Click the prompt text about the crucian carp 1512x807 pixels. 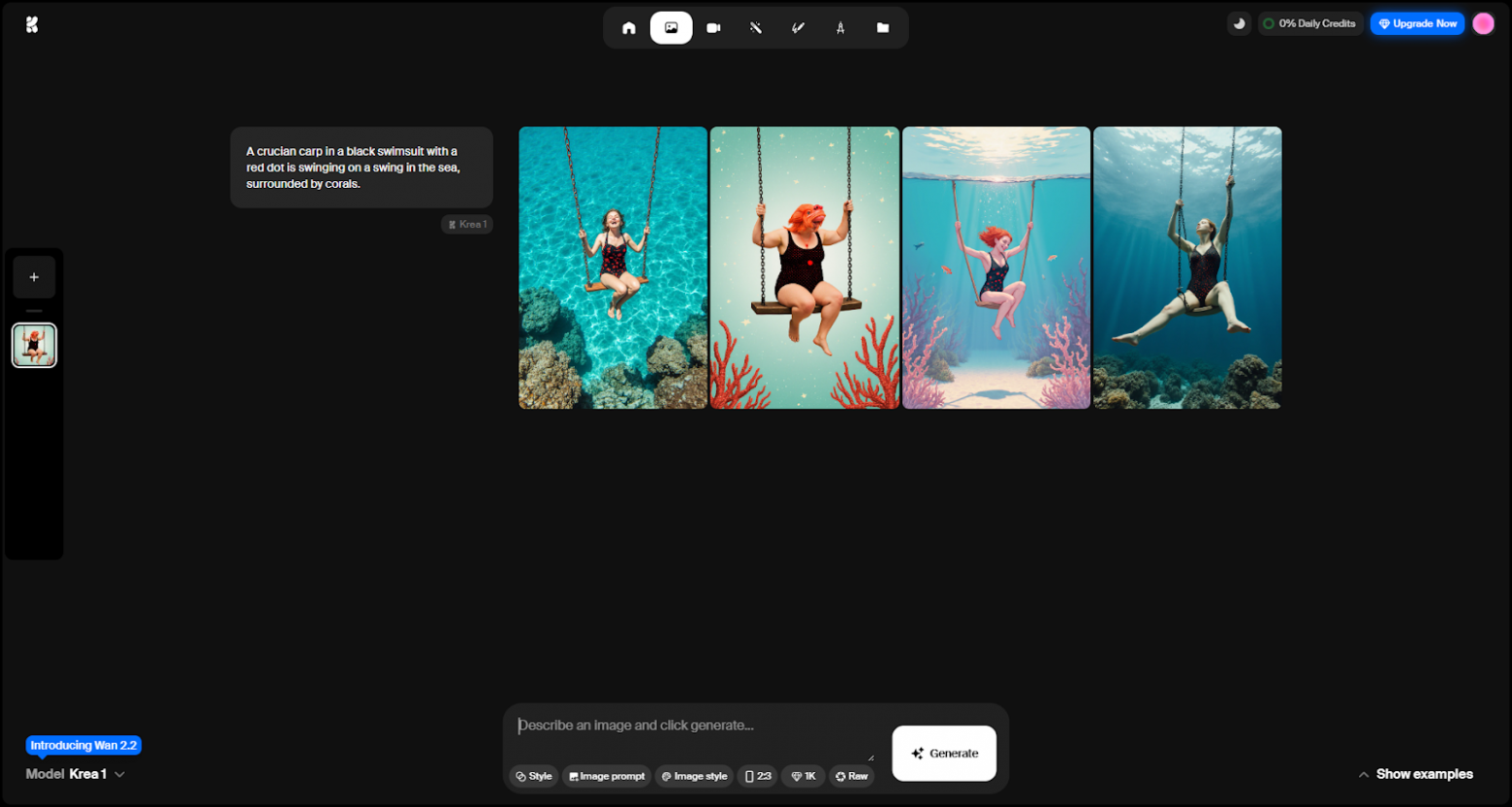pos(353,168)
